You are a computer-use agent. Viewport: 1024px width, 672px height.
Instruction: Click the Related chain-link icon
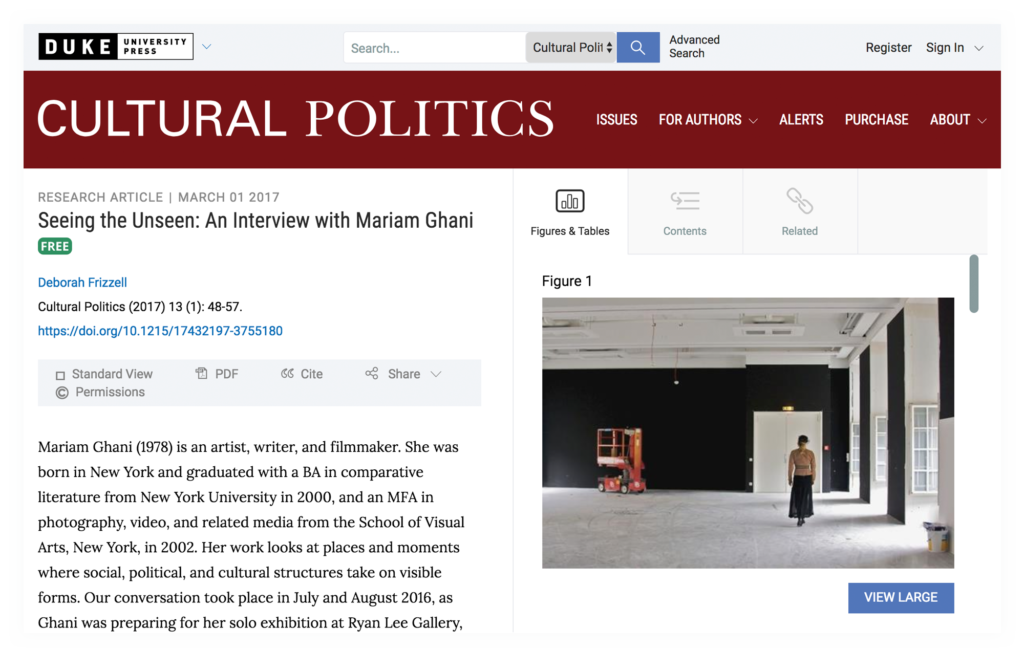799,201
